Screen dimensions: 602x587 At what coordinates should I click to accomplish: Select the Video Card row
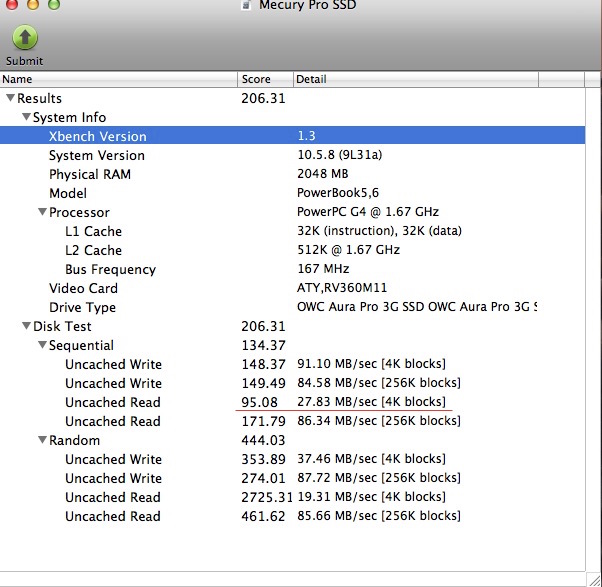293,288
